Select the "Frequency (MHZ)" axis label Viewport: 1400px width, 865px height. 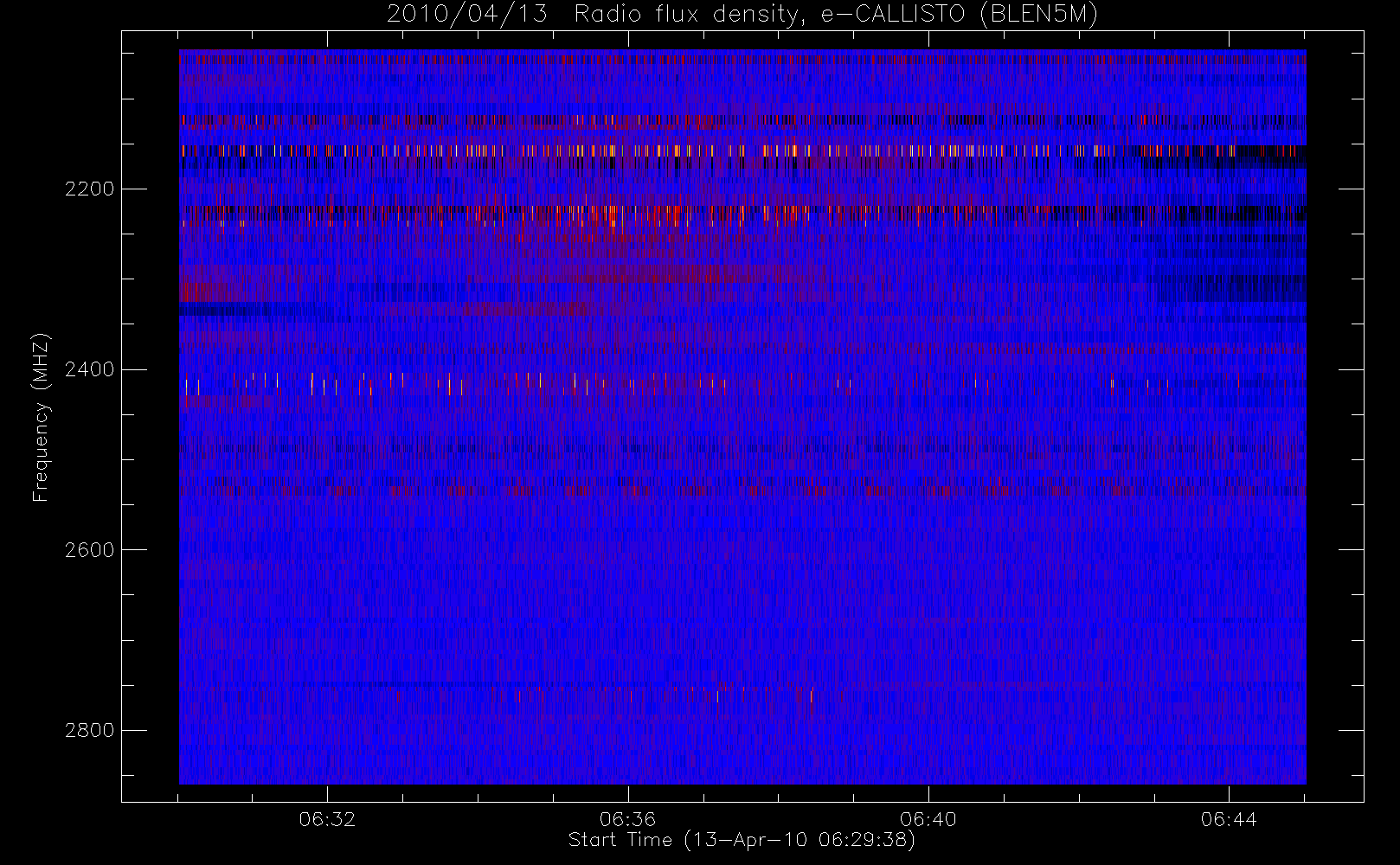(x=41, y=417)
